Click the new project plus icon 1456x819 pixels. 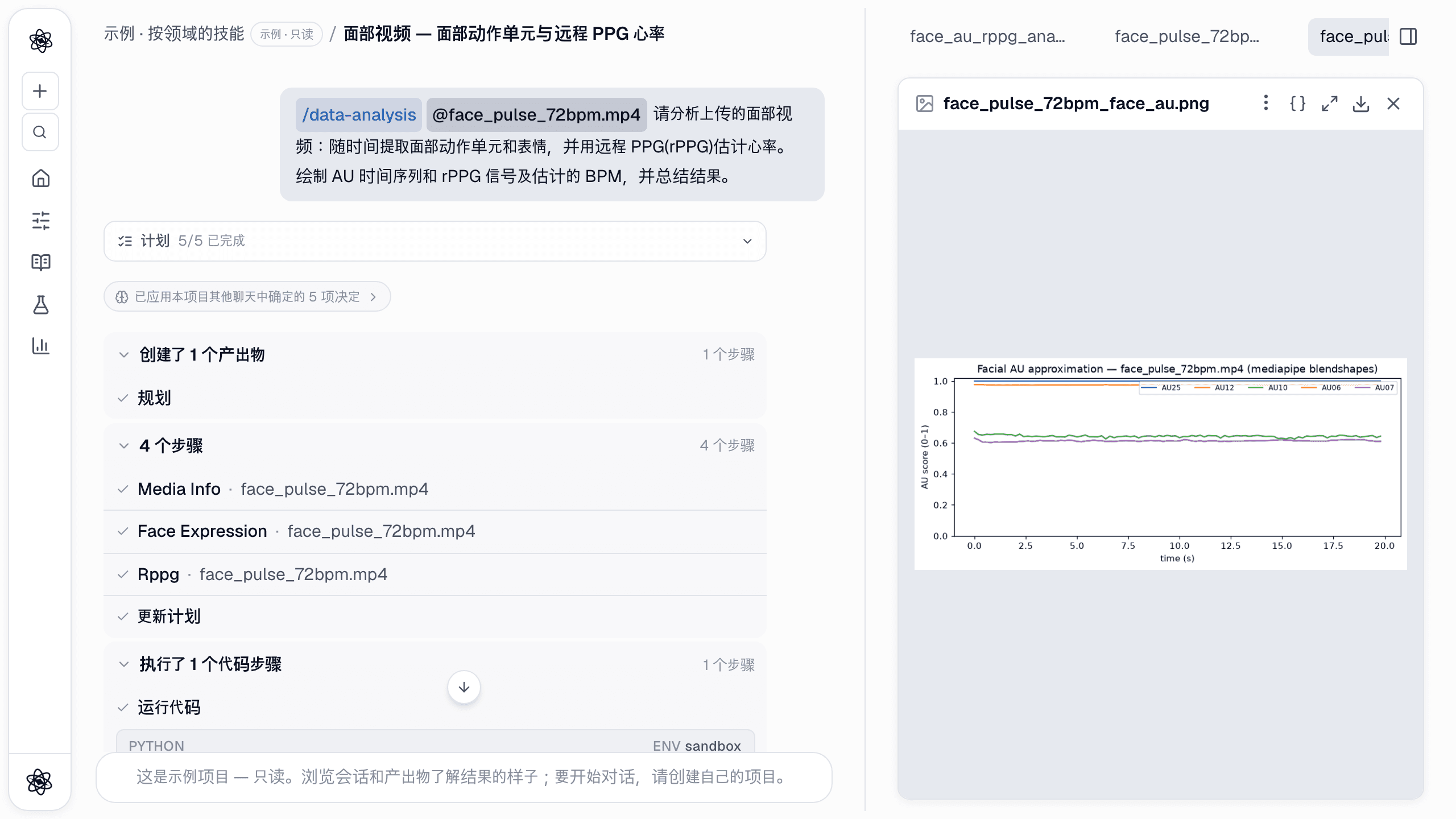click(x=40, y=91)
